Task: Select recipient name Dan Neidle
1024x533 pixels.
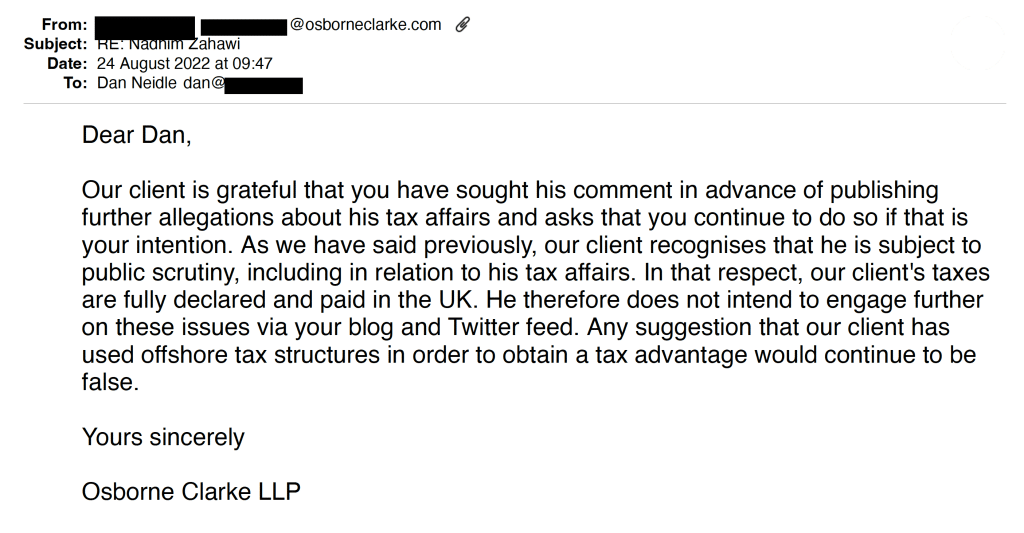Action: click(136, 84)
